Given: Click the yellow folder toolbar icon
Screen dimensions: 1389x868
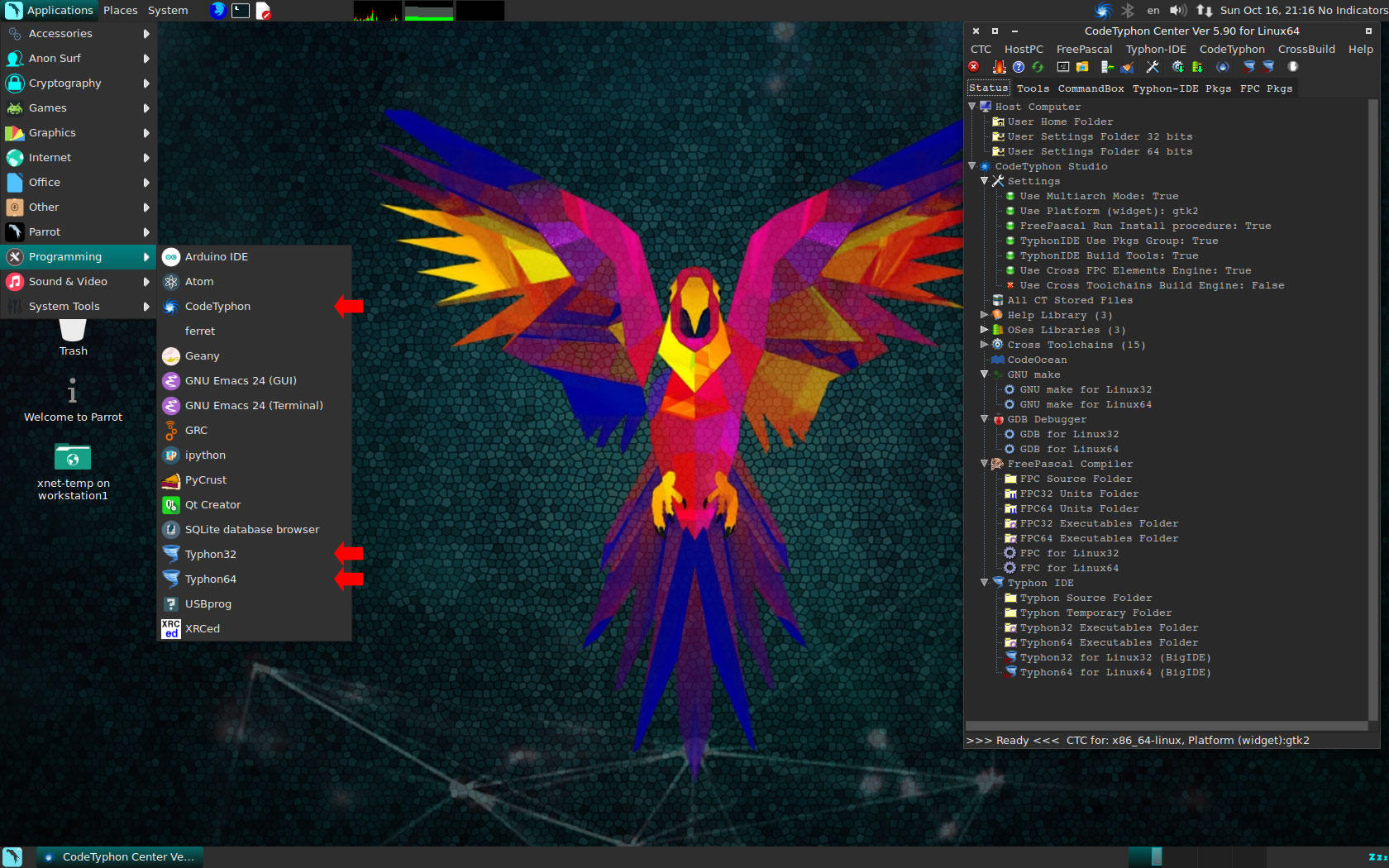Looking at the screenshot, I should click(x=1082, y=67).
